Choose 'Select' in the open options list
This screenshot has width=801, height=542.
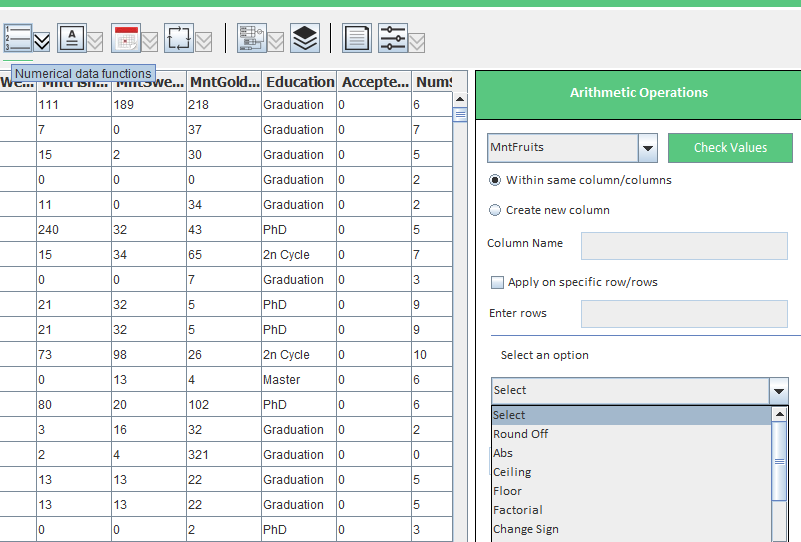631,415
